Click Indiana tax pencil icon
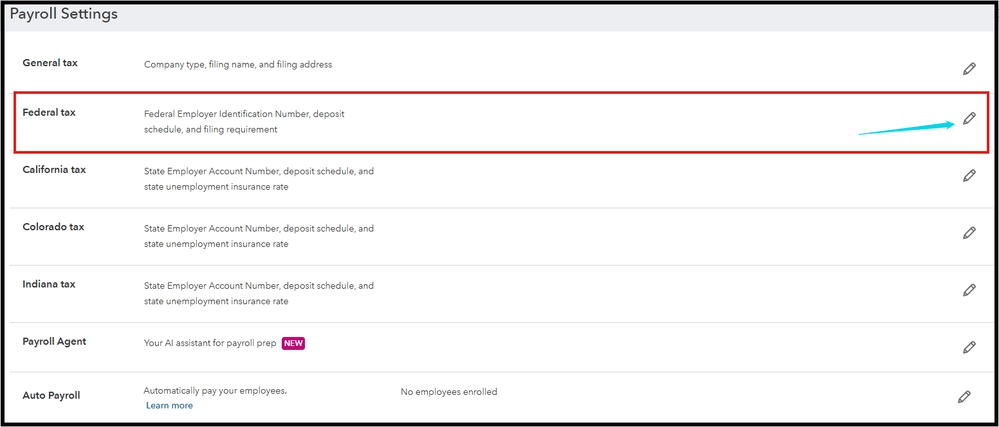999x427 pixels. click(x=968, y=290)
